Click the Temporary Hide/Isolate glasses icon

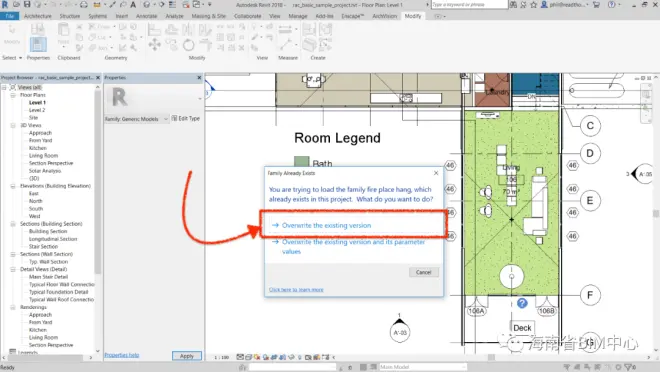(x=291, y=357)
